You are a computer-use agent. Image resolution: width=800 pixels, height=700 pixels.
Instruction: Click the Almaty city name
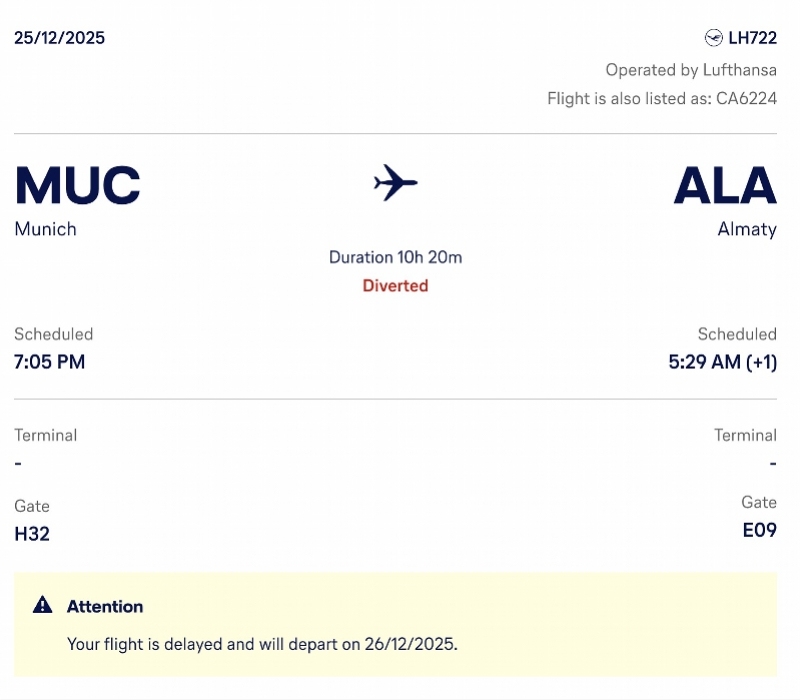pyautogui.click(x=747, y=229)
